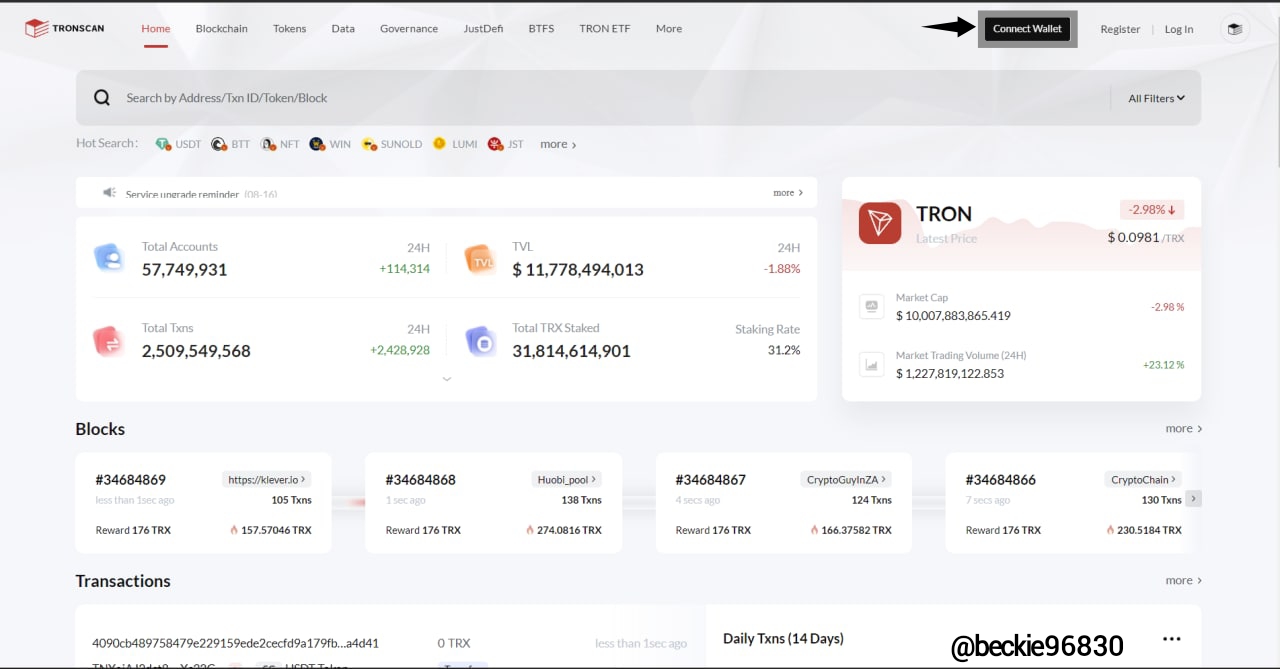This screenshot has width=1280, height=669.
Task: Click the Connect Wallet button
Action: (x=1027, y=29)
